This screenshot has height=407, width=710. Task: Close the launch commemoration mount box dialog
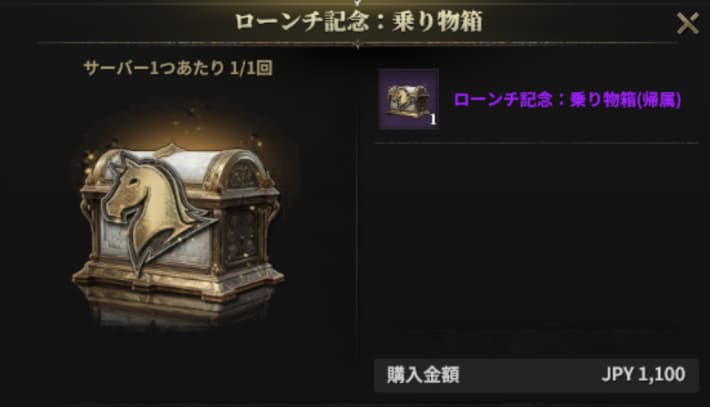click(x=687, y=23)
